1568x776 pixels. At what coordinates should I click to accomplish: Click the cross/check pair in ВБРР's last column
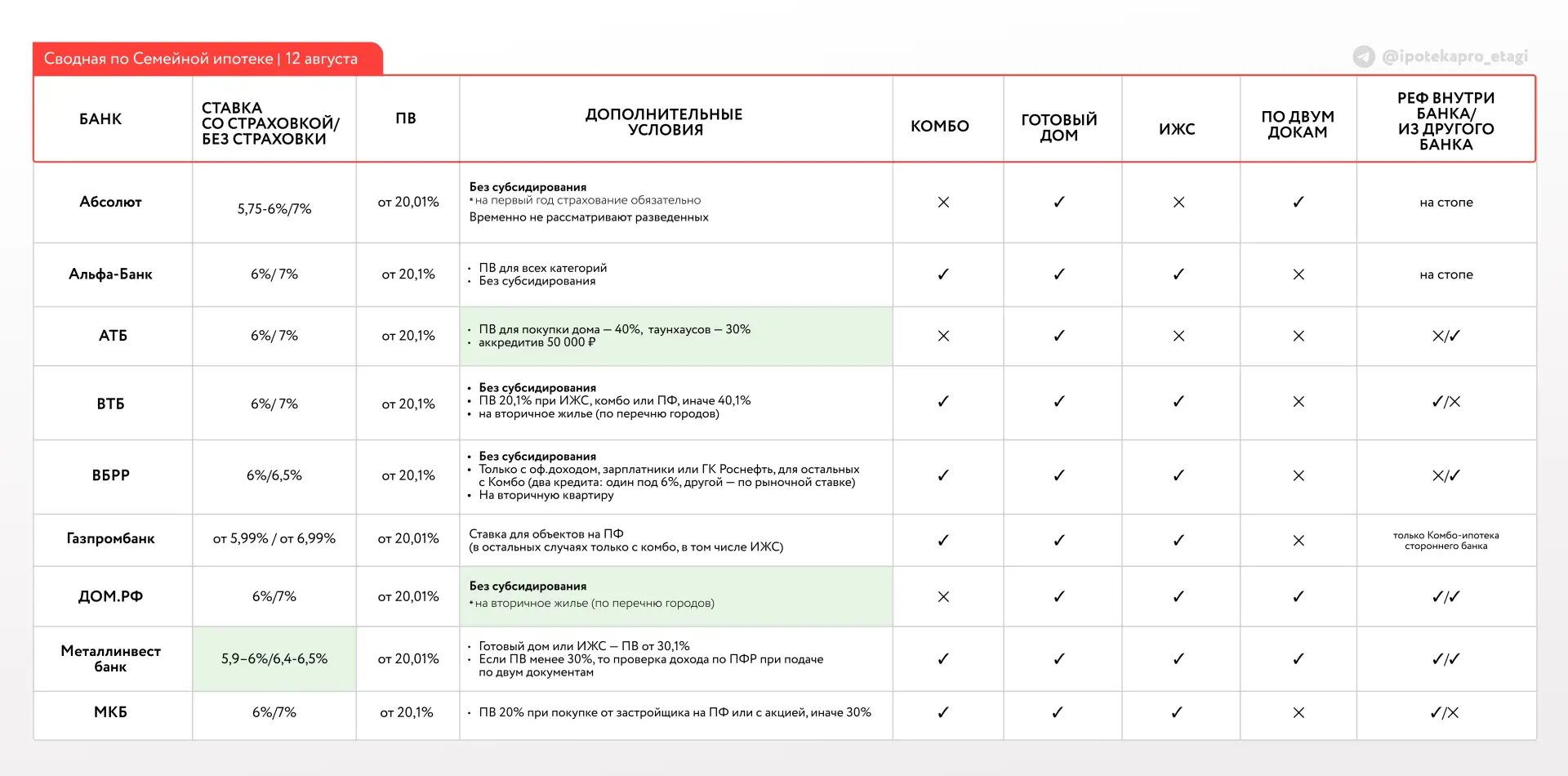click(x=1446, y=475)
